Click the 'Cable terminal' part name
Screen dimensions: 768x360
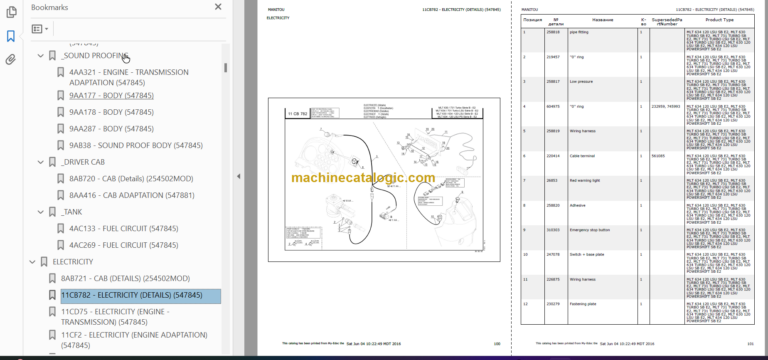click(582, 156)
